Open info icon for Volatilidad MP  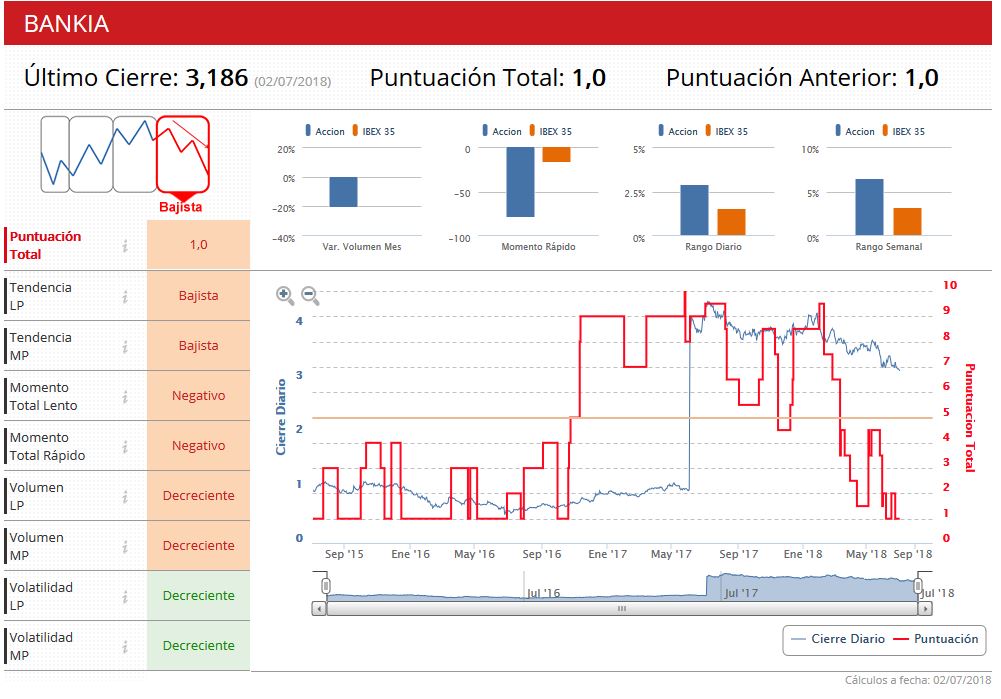pos(125,647)
